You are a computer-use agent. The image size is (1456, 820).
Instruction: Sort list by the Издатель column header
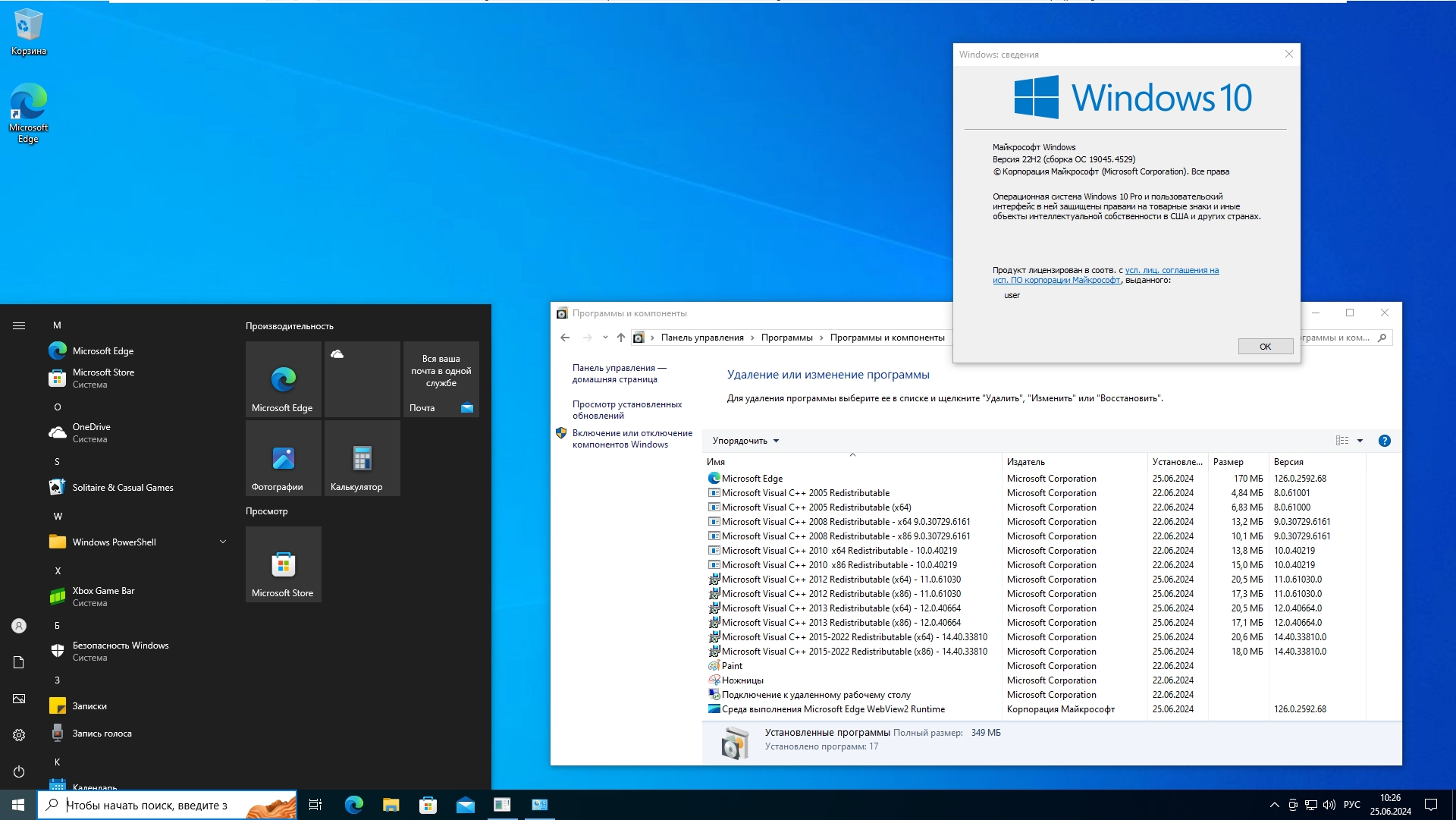(1025, 462)
